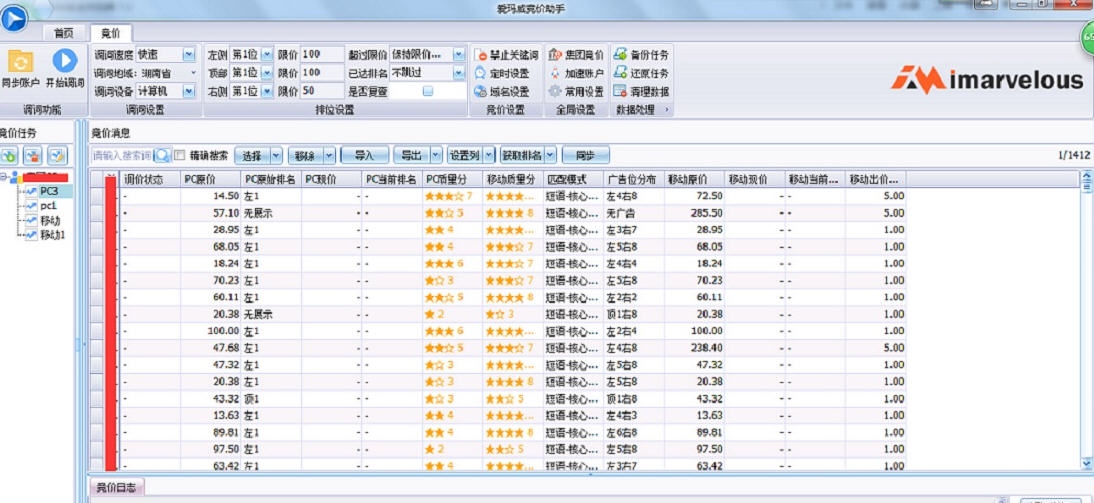Sort by PC质量分 column header
Image resolution: width=1094 pixels, height=503 pixels.
[x=452, y=179]
